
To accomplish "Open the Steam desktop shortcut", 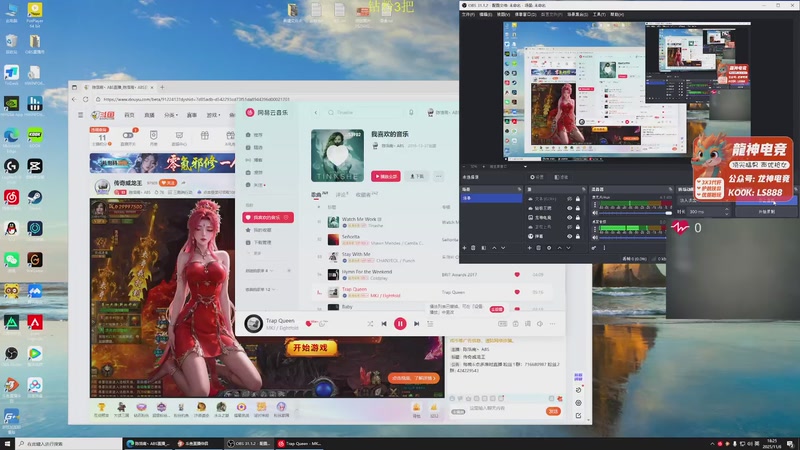I will click(35, 197).
